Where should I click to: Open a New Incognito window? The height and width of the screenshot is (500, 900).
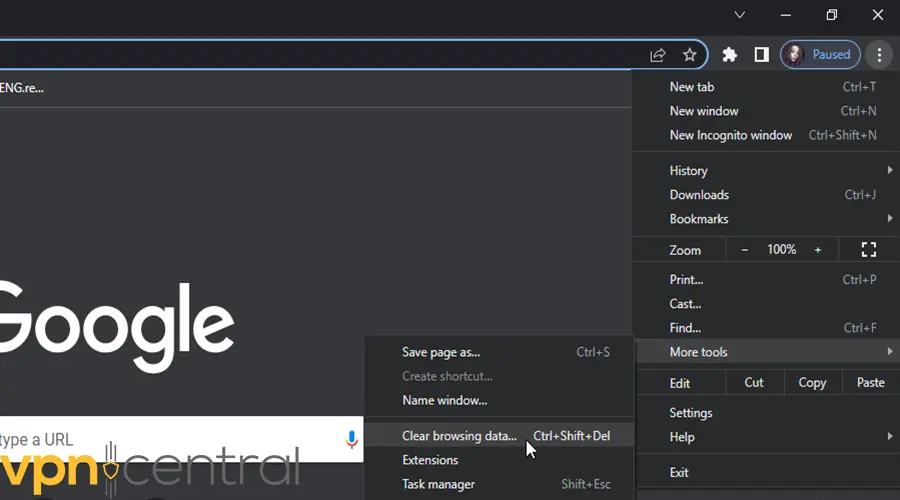tap(766, 135)
